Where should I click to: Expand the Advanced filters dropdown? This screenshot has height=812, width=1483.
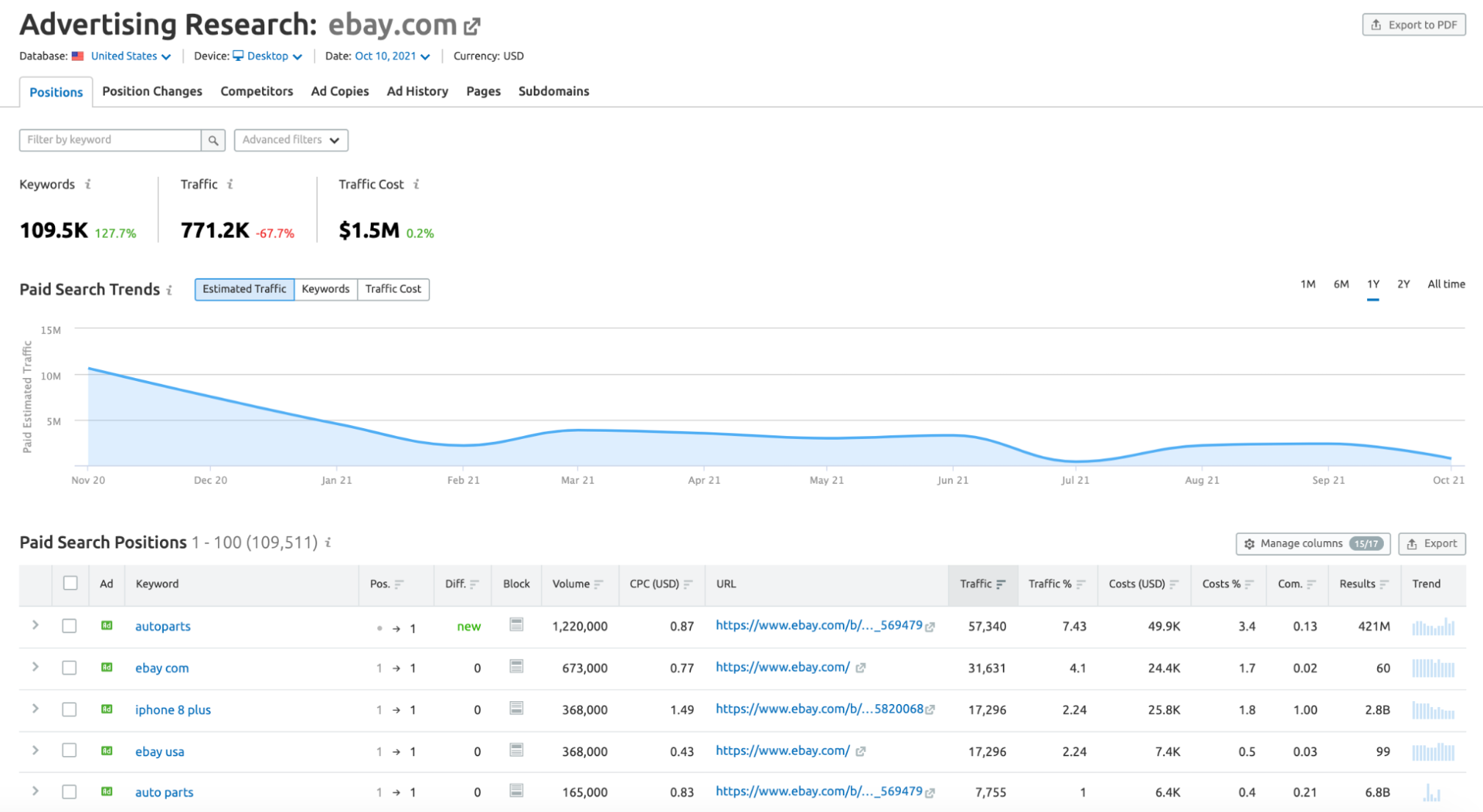[291, 140]
